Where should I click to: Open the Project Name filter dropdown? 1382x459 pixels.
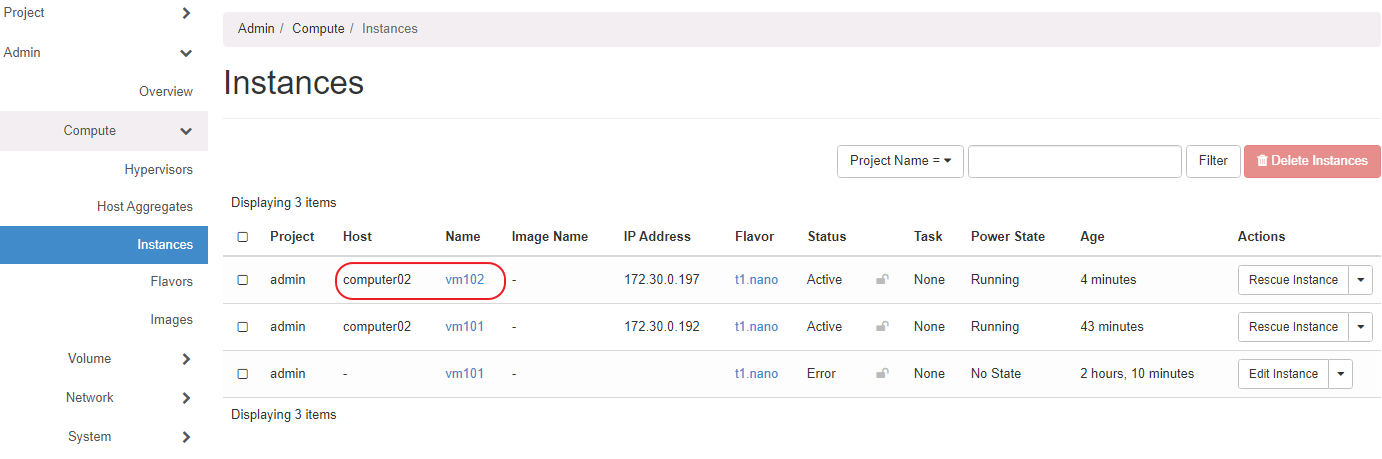pos(900,161)
